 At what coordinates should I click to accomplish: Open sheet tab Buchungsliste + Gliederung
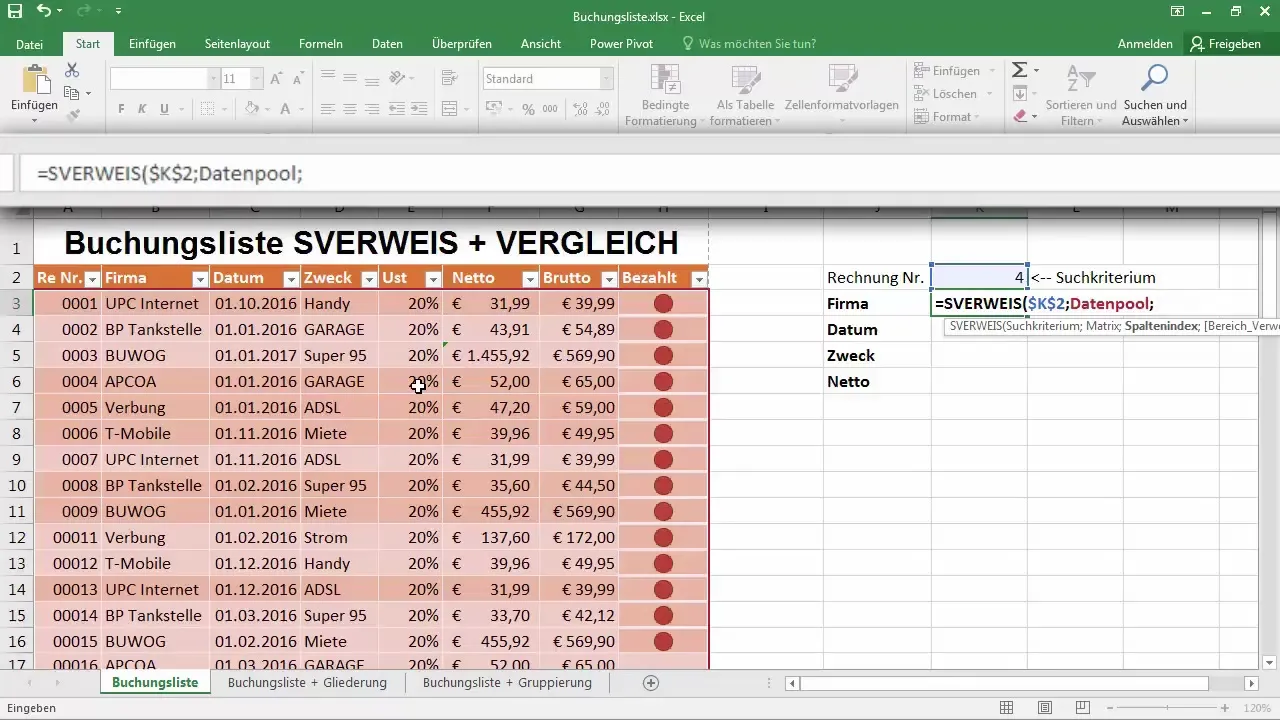click(307, 683)
